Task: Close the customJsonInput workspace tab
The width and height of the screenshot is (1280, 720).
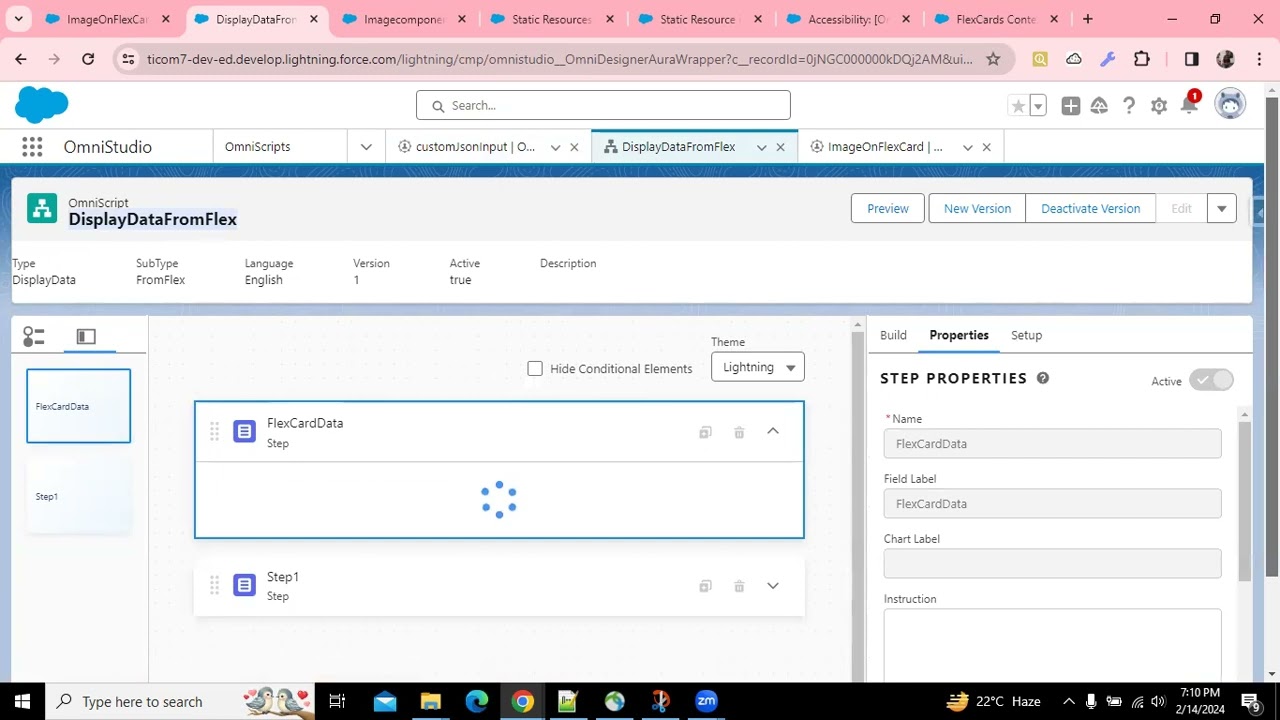Action: (574, 147)
